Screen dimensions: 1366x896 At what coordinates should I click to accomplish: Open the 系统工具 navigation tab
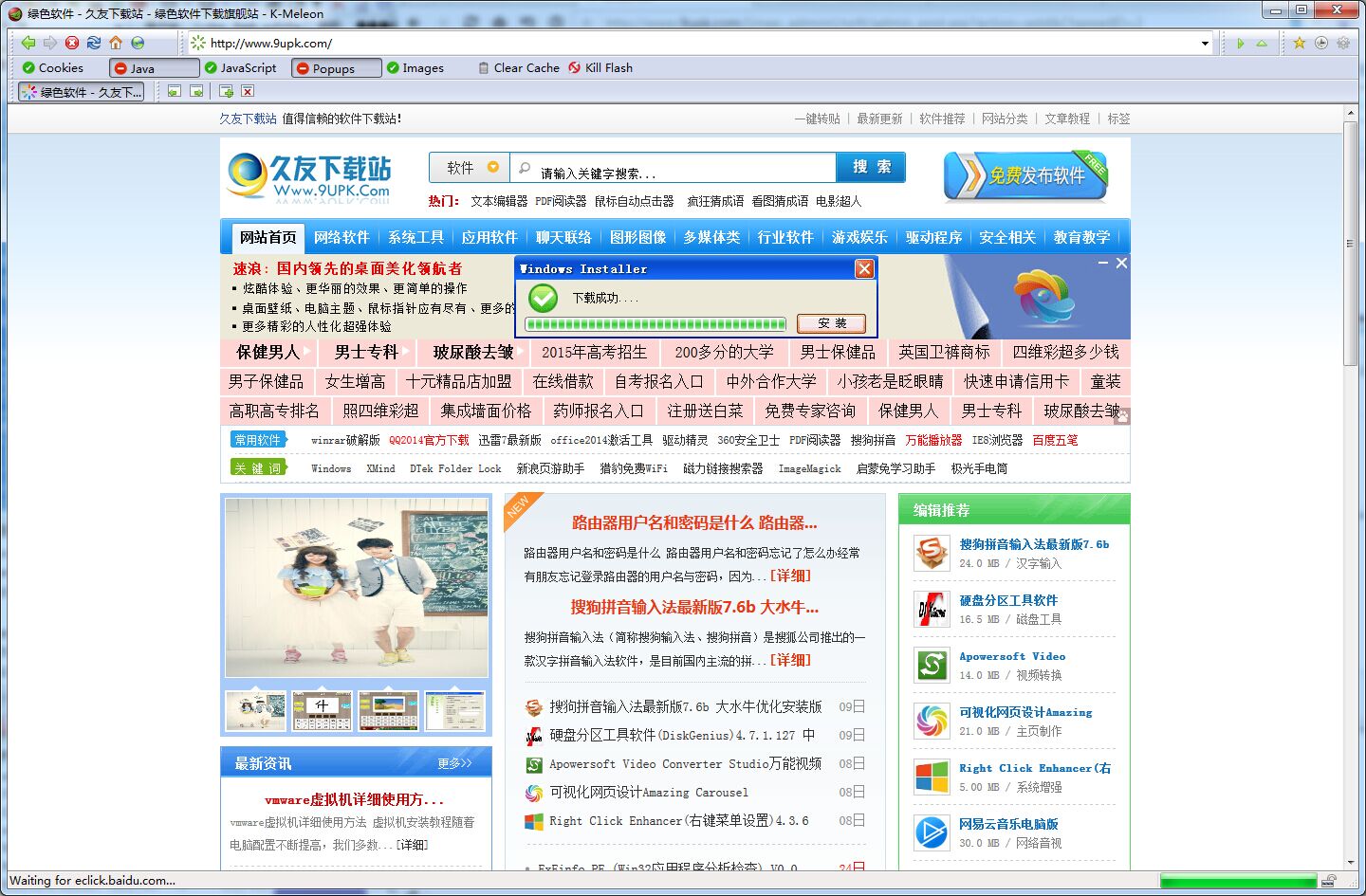tap(415, 237)
